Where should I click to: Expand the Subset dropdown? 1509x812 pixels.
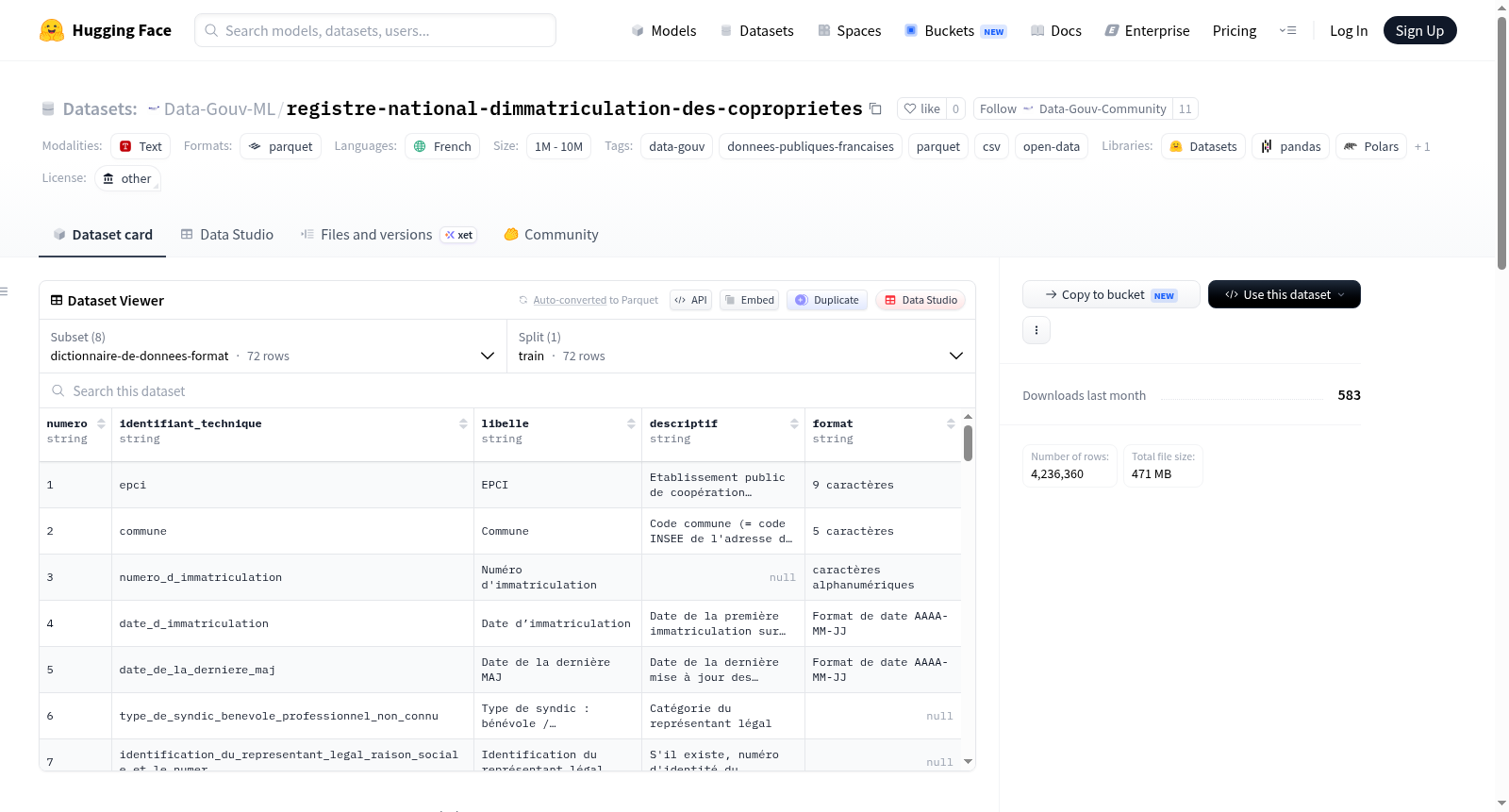[x=274, y=346]
